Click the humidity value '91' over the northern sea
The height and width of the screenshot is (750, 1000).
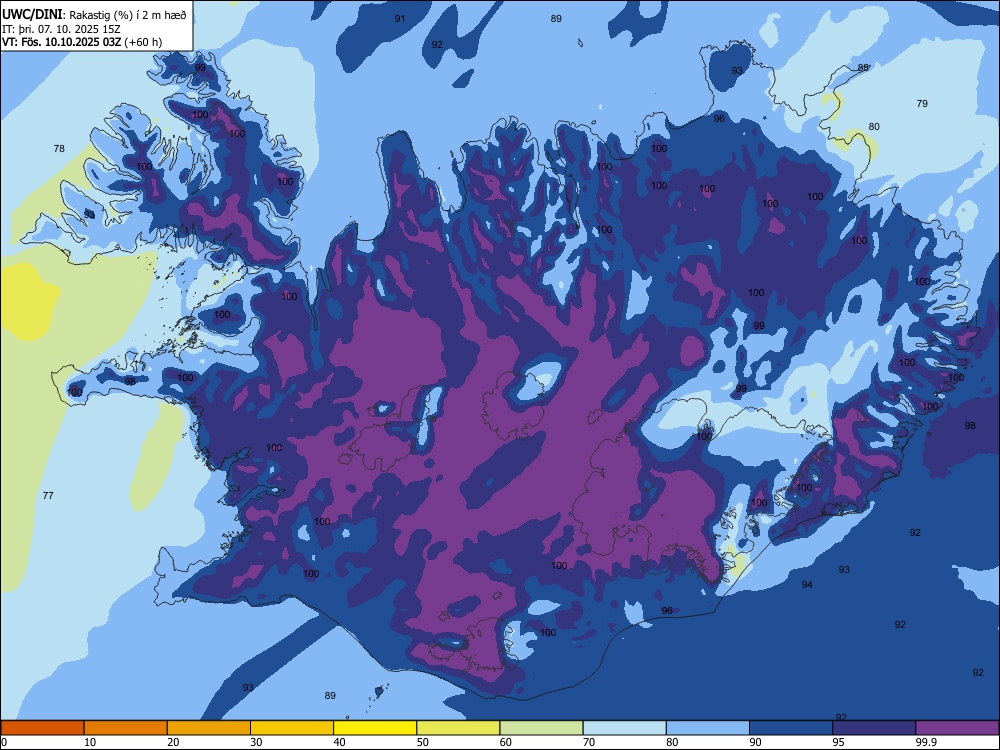point(400,18)
